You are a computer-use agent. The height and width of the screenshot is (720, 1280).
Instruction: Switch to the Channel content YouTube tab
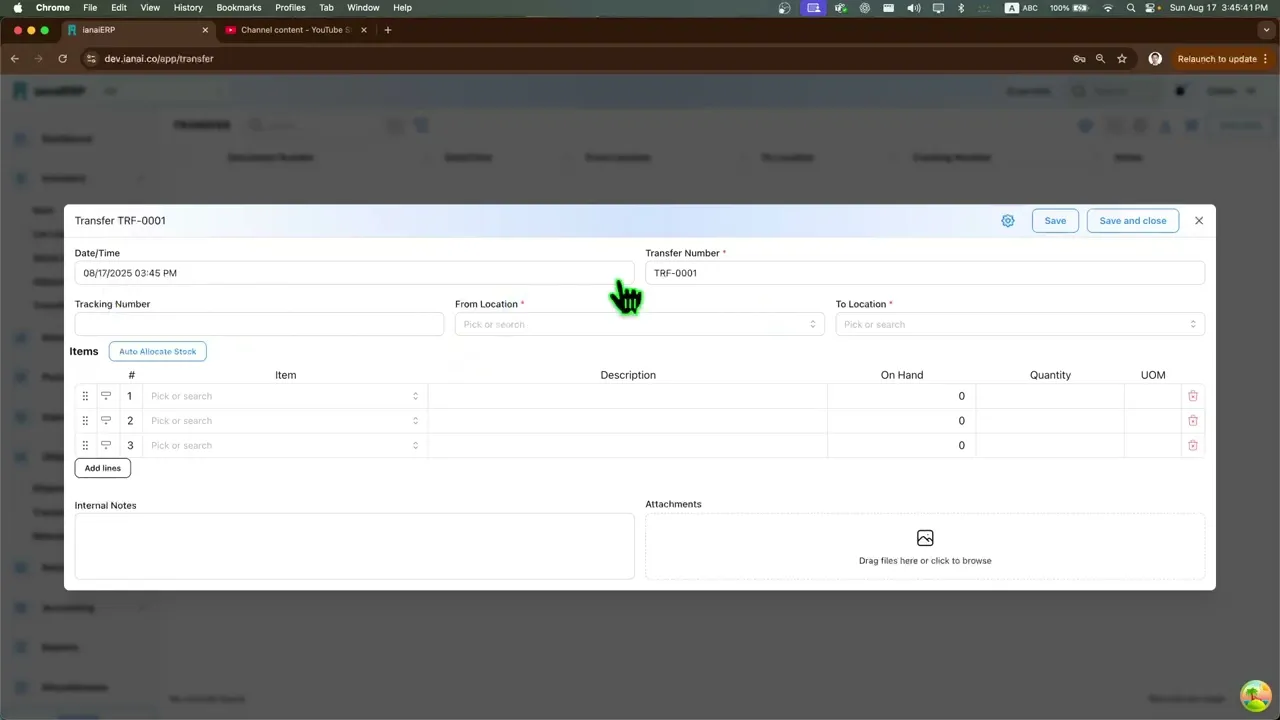click(296, 30)
